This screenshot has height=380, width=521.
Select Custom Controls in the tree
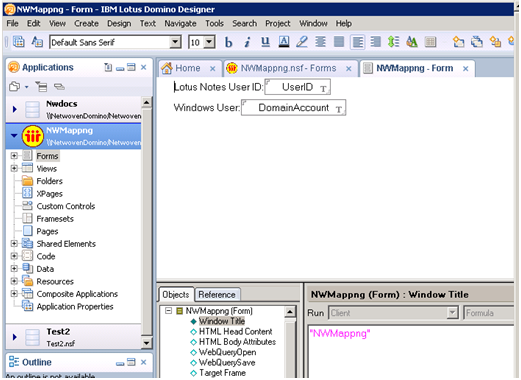[x=66, y=206]
